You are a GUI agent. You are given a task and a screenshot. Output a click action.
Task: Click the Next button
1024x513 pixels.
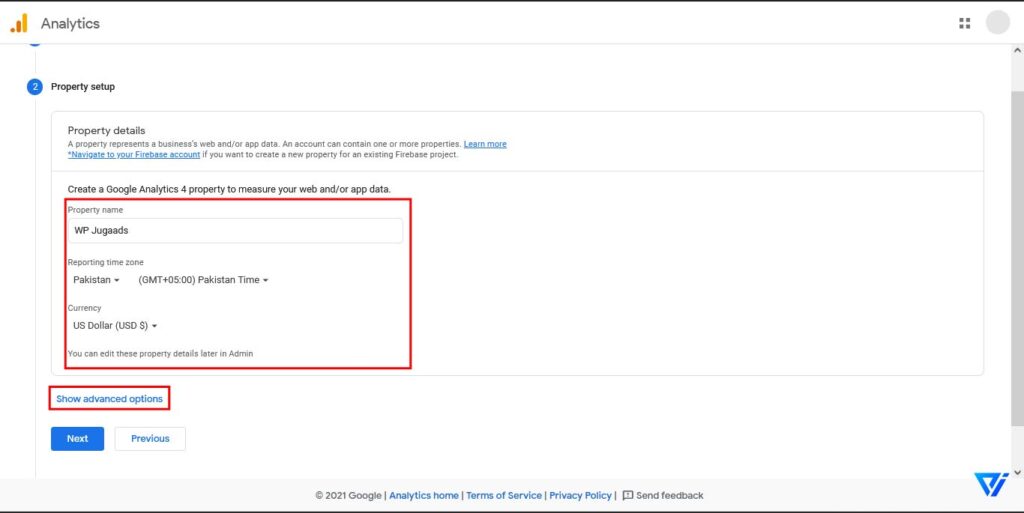click(x=77, y=439)
